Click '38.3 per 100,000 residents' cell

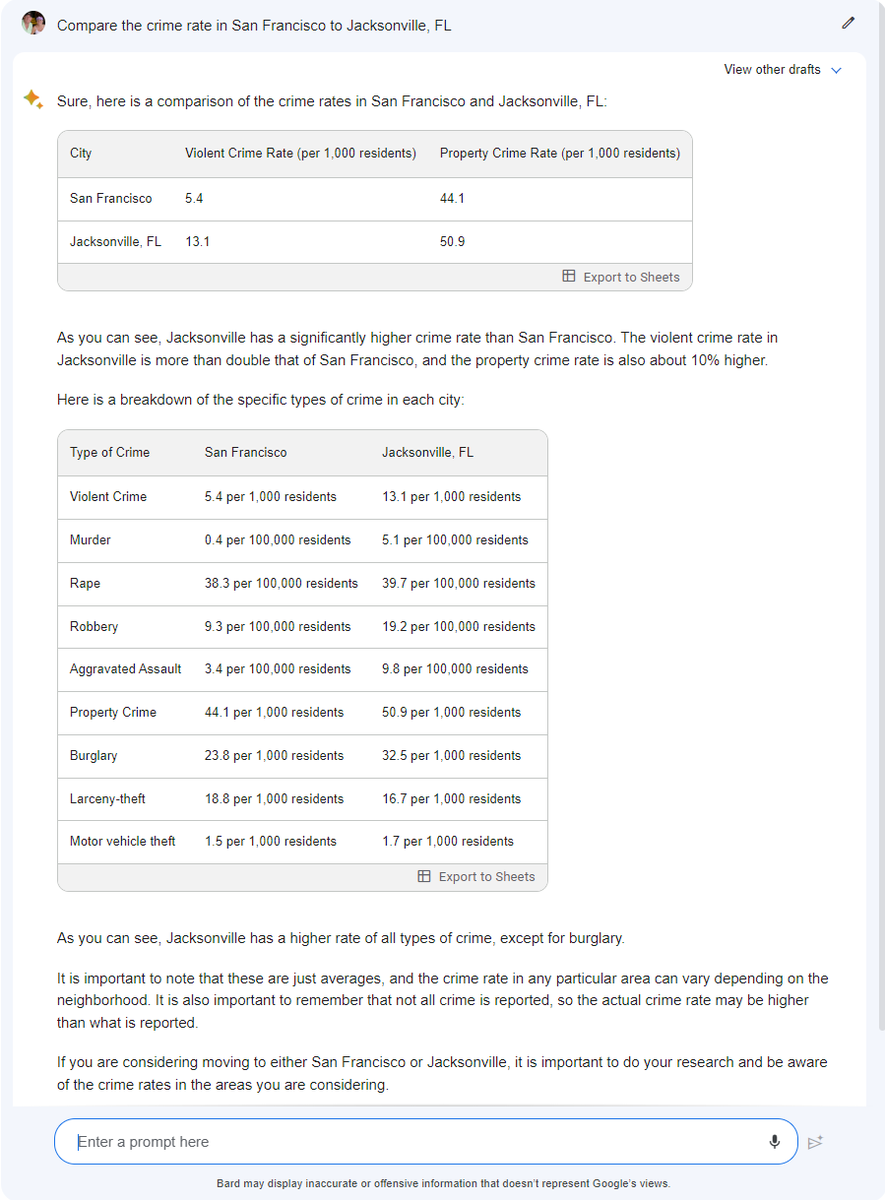281,583
